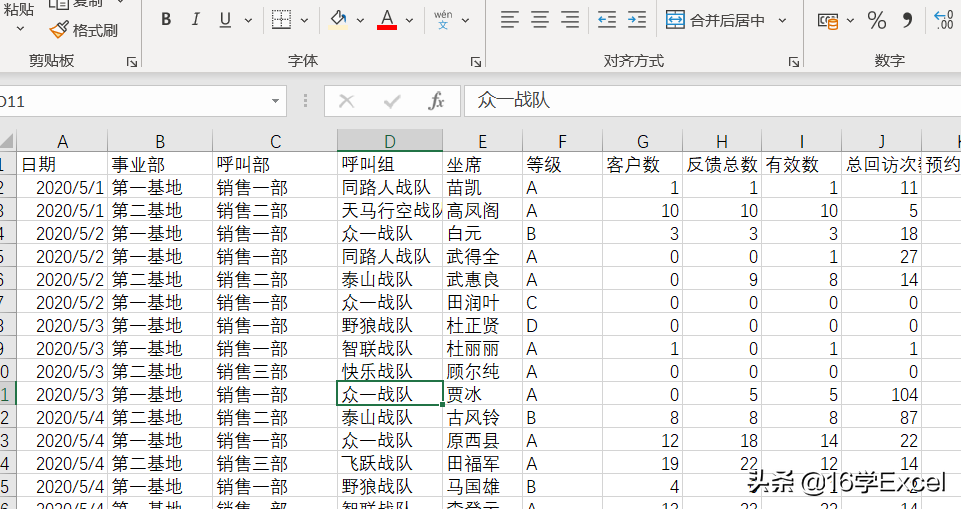Apply cell borders button
Screen dimensions: 961x509
pos(281,20)
